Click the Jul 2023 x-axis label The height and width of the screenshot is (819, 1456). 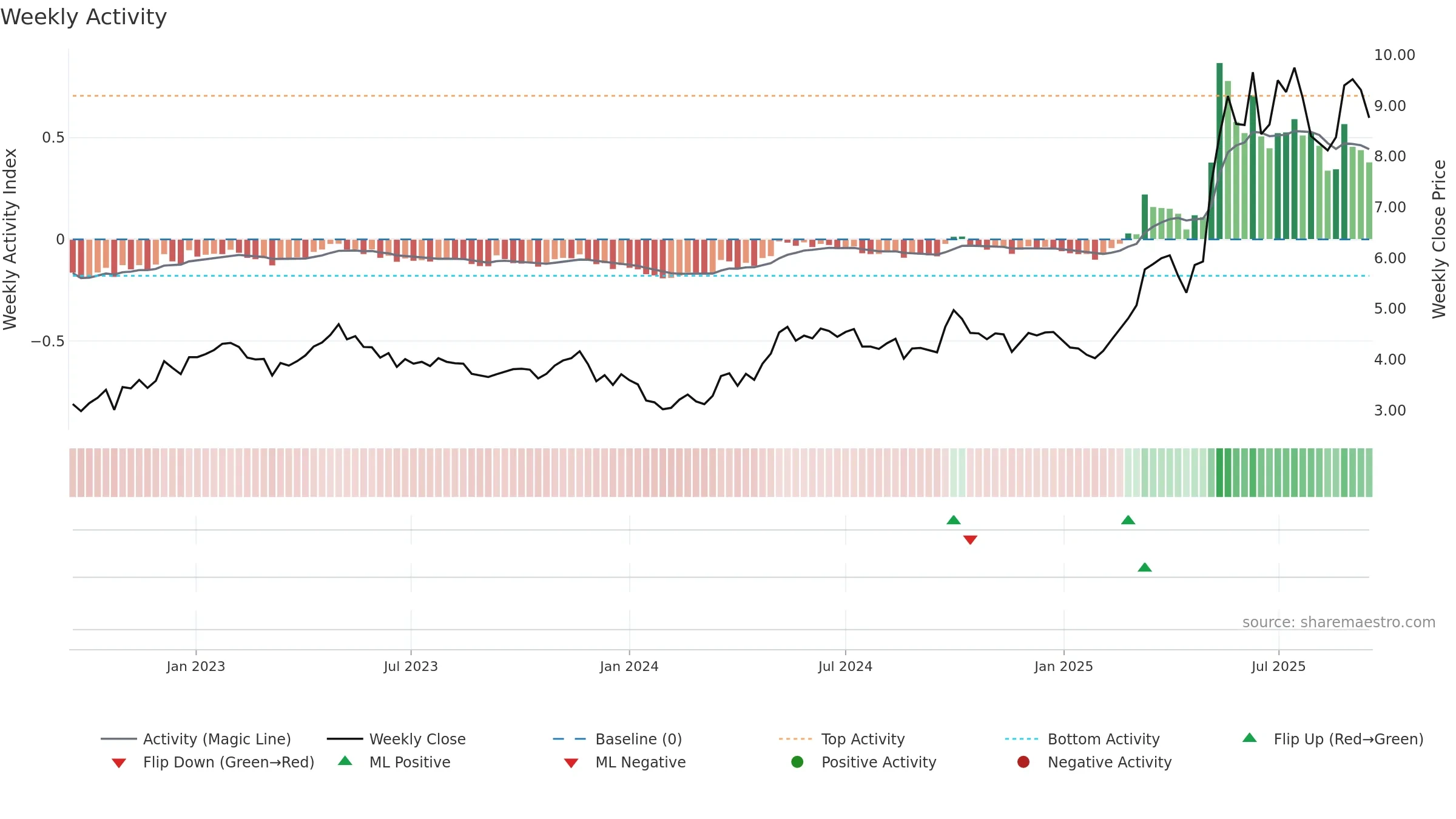[411, 667]
